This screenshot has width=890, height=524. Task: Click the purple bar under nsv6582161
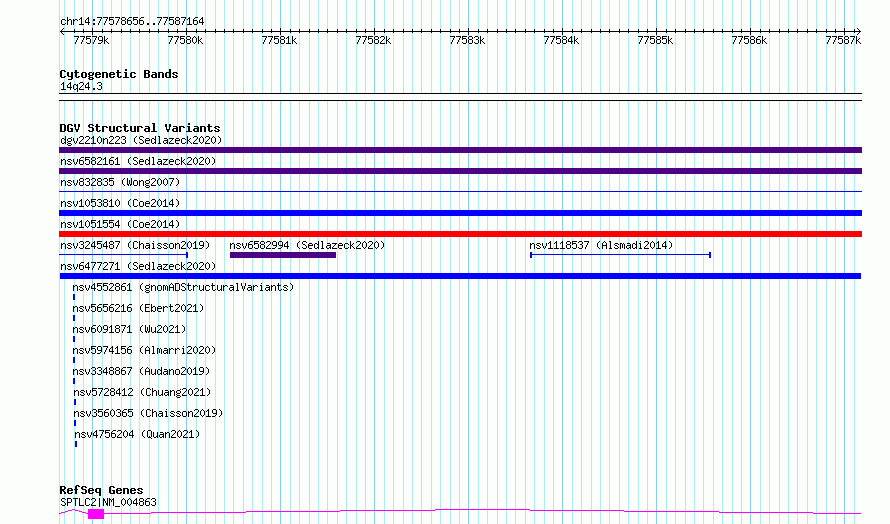460,171
